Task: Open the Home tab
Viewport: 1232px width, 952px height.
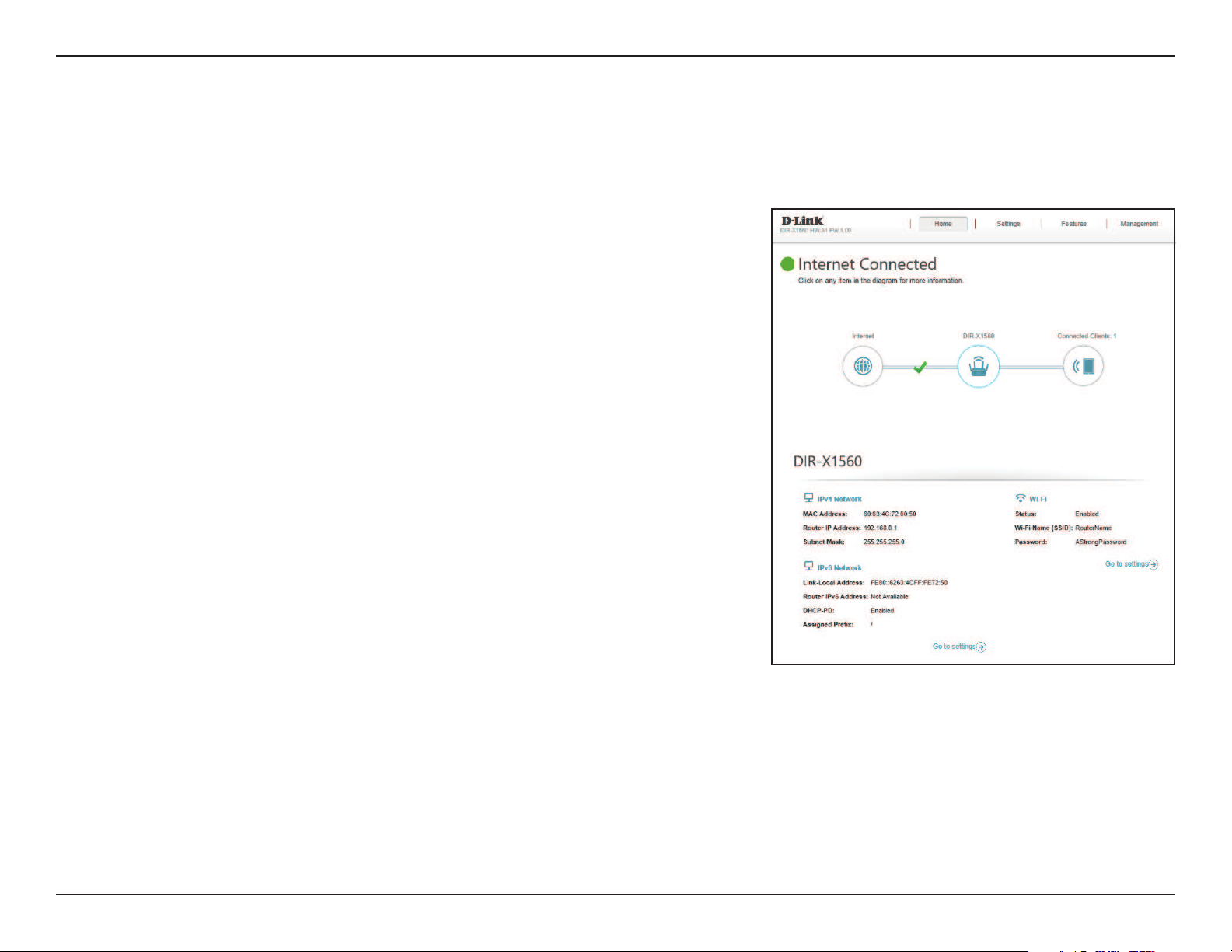Action: pyautogui.click(x=943, y=224)
